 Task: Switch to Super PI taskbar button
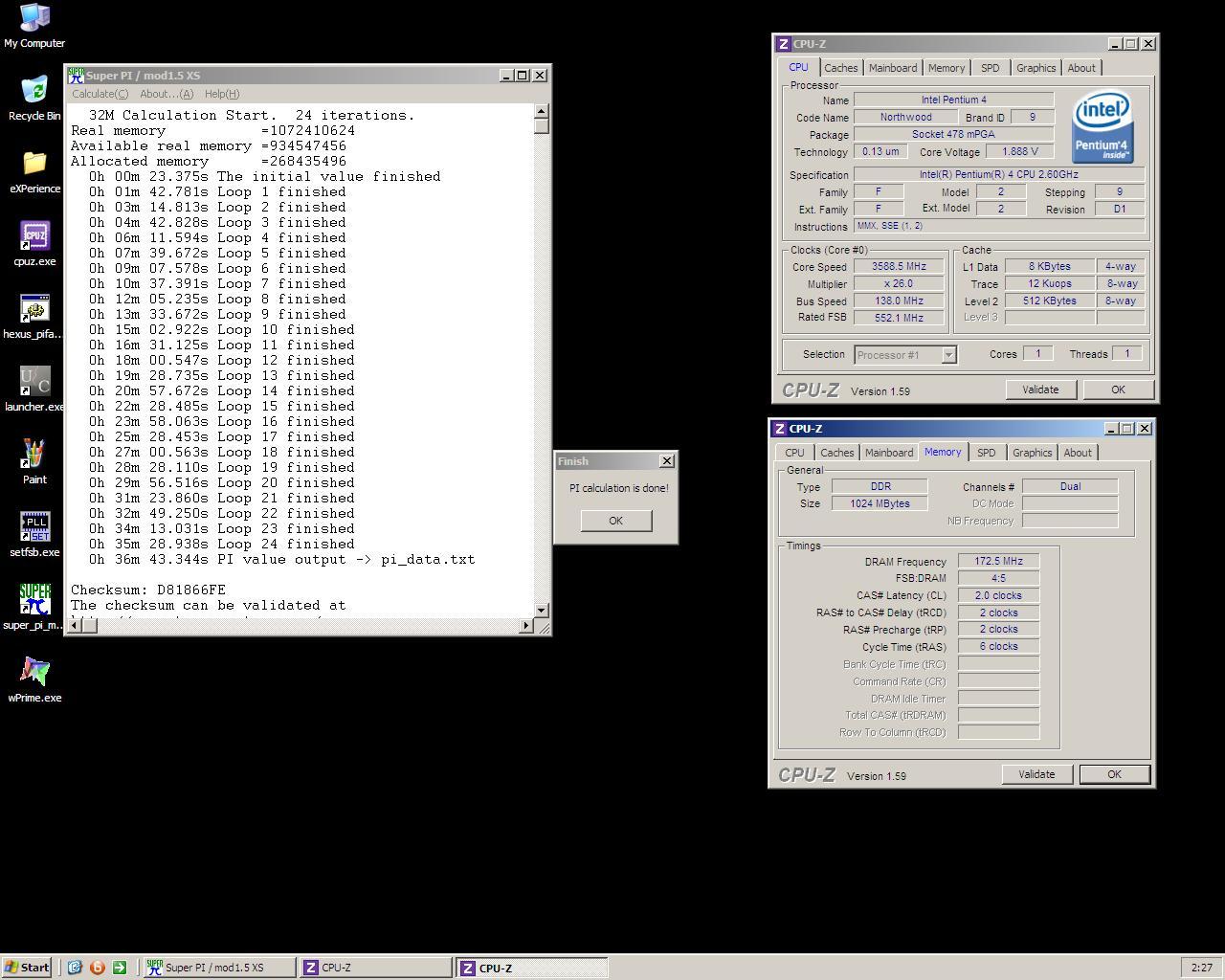tap(219, 968)
